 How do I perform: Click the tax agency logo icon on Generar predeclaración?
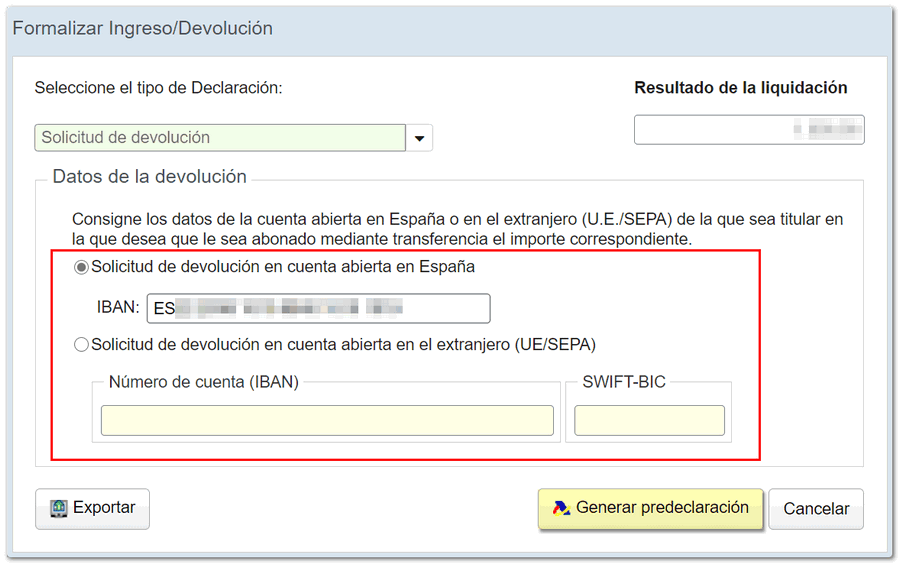(x=561, y=508)
